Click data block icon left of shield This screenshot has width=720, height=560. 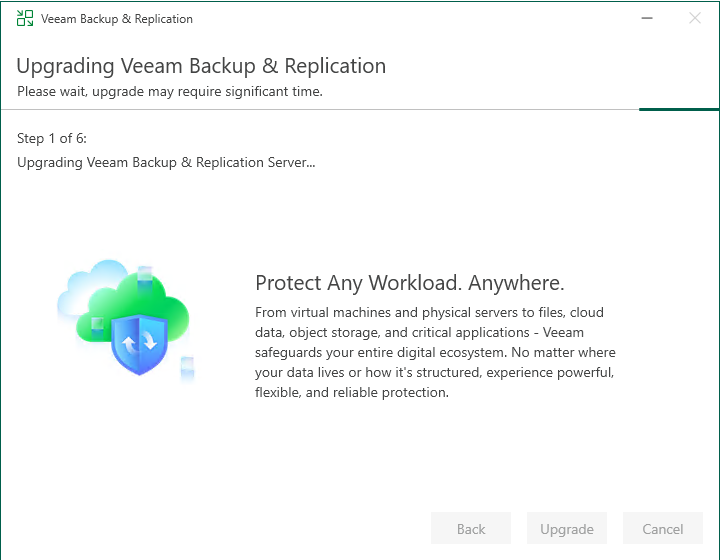[x=97, y=326]
